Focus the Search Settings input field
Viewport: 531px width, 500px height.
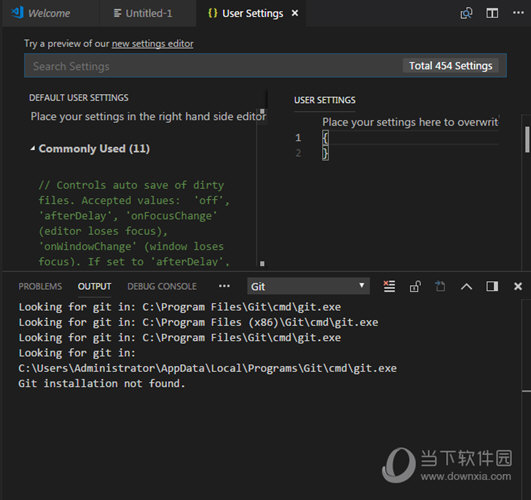(265, 66)
